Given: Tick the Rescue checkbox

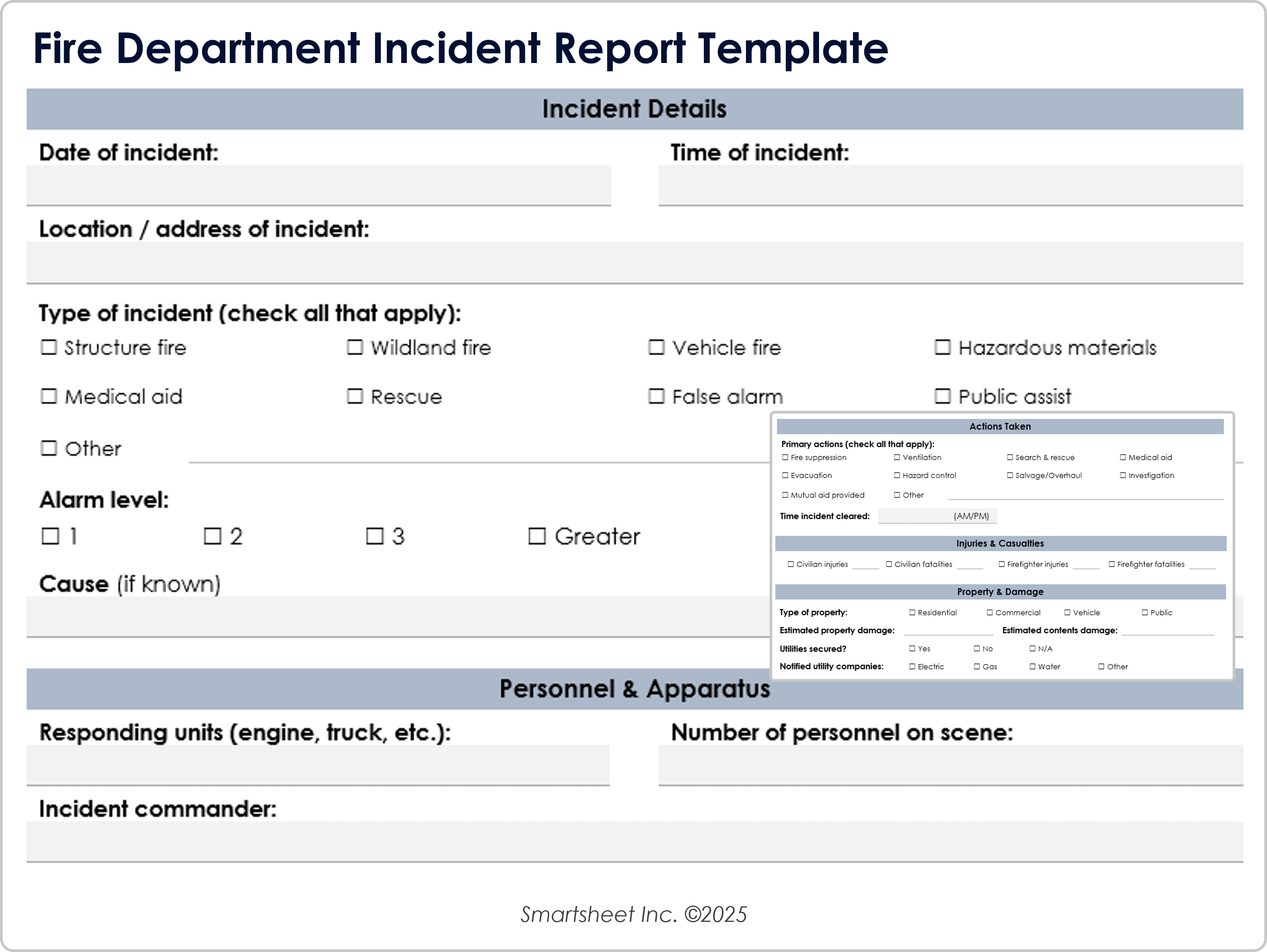Looking at the screenshot, I should pyautogui.click(x=355, y=397).
